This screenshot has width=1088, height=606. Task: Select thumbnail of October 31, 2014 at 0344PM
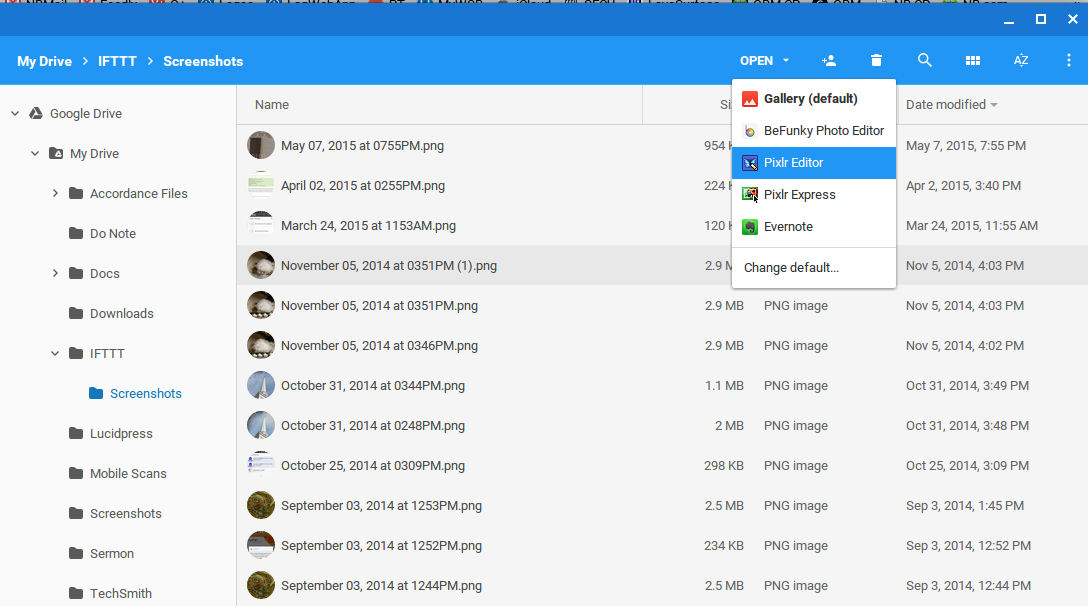click(261, 385)
